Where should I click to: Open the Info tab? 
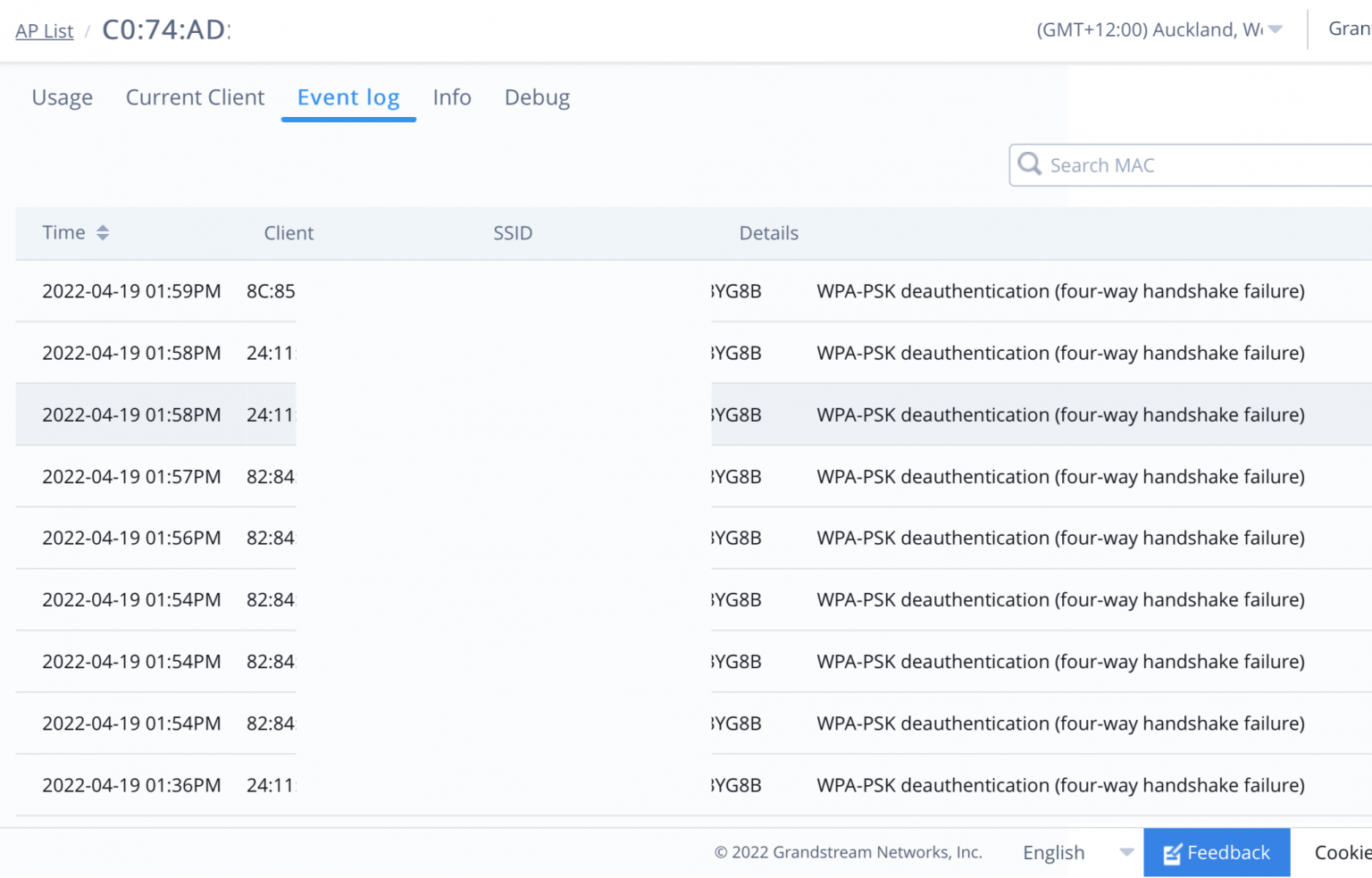451,97
